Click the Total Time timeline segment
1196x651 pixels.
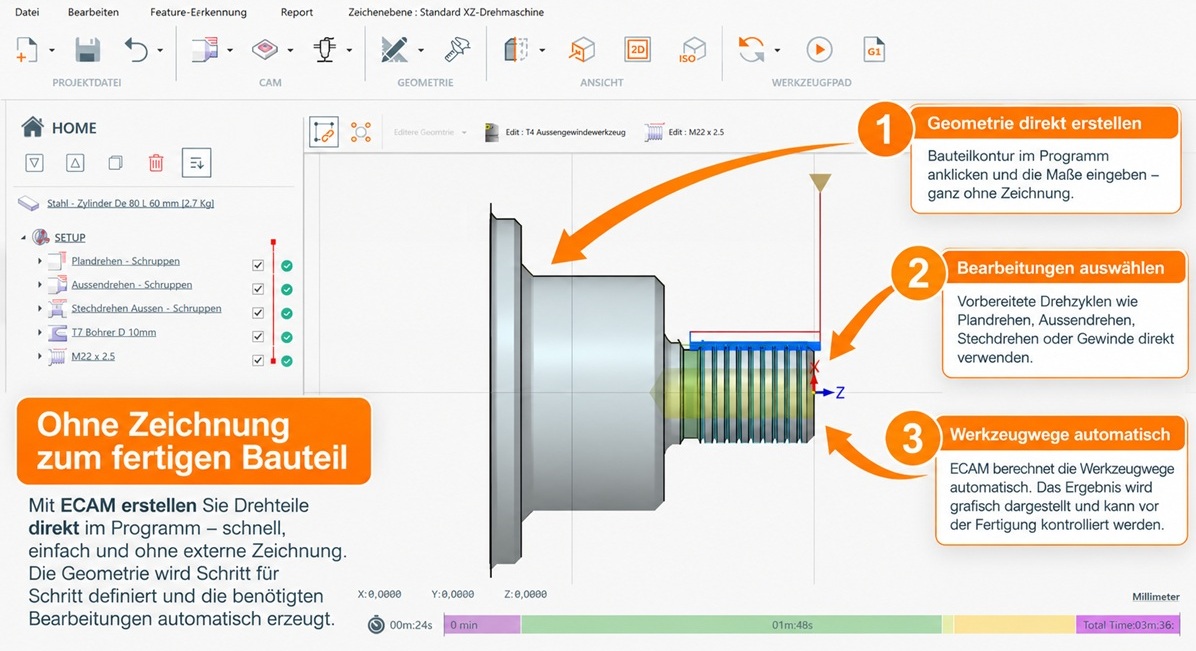click(1127, 625)
